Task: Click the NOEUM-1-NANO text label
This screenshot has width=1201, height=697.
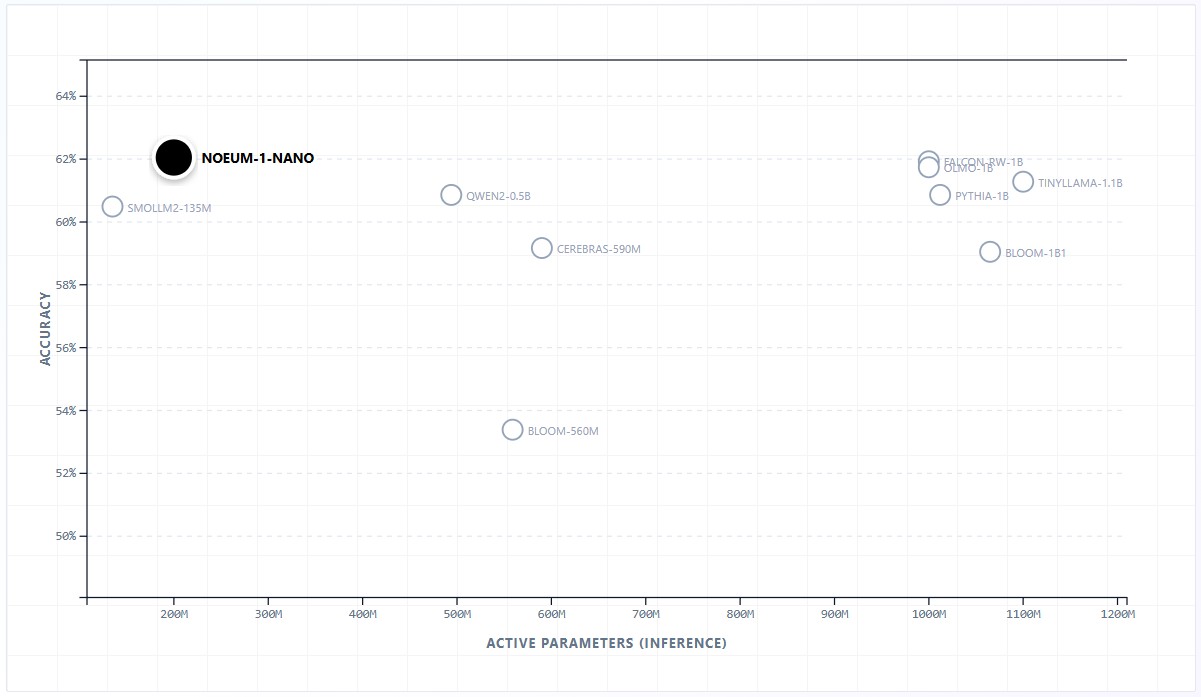Action: click(258, 158)
